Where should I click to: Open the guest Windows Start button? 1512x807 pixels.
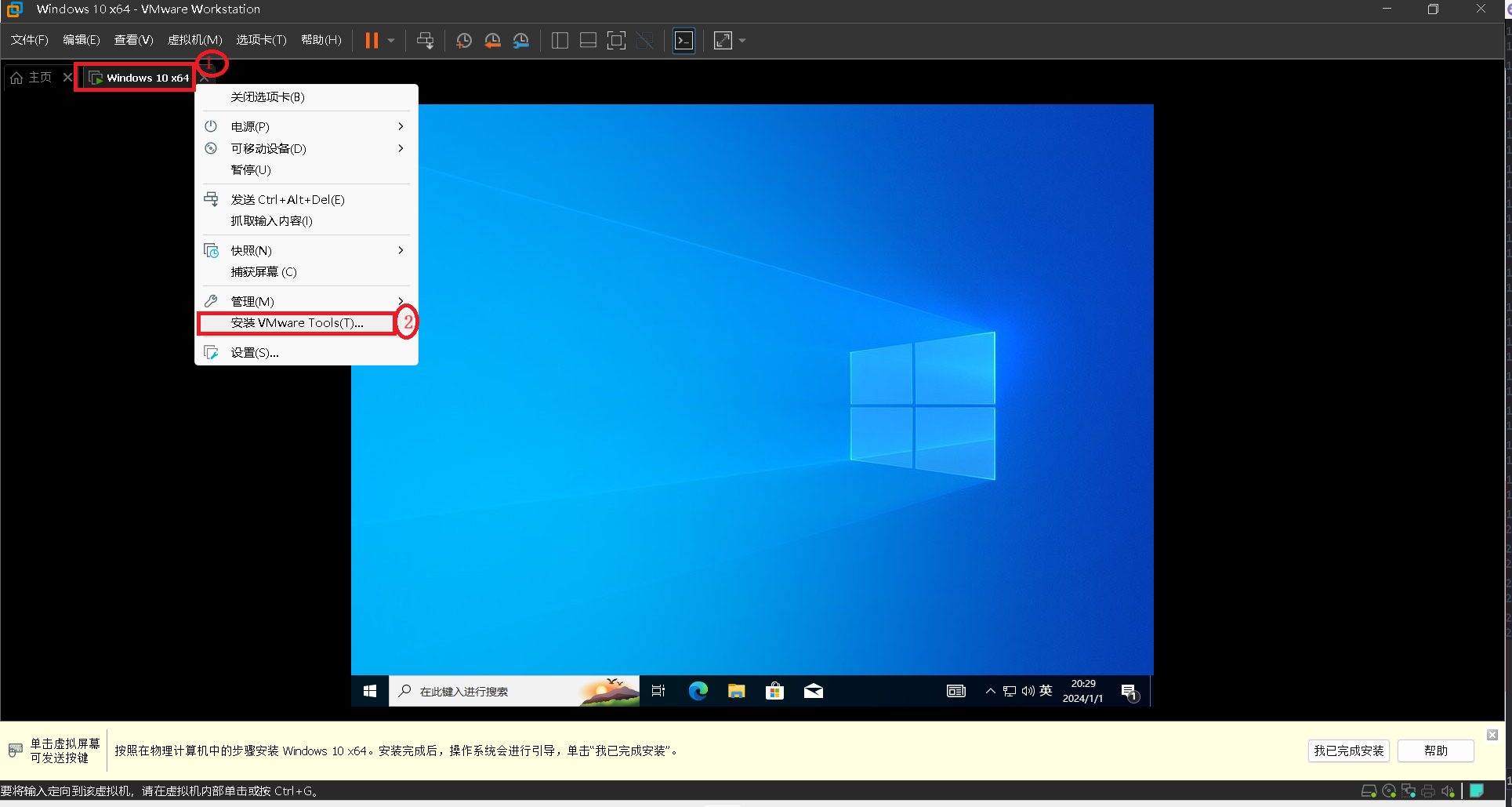(370, 691)
